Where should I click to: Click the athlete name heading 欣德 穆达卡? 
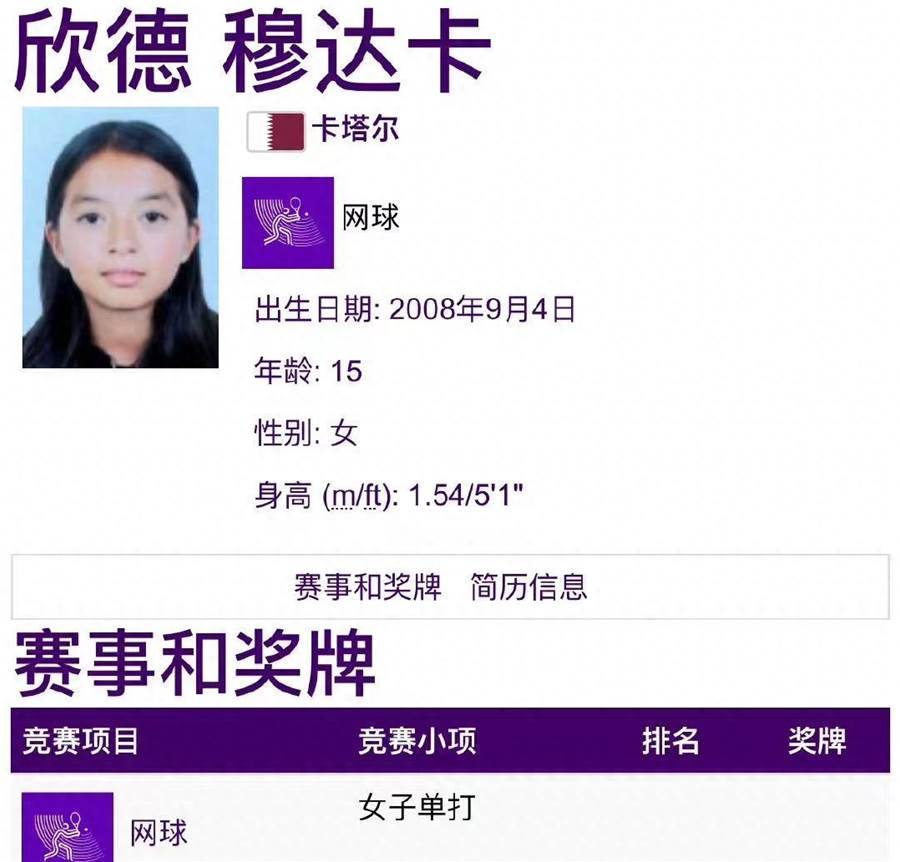click(253, 51)
